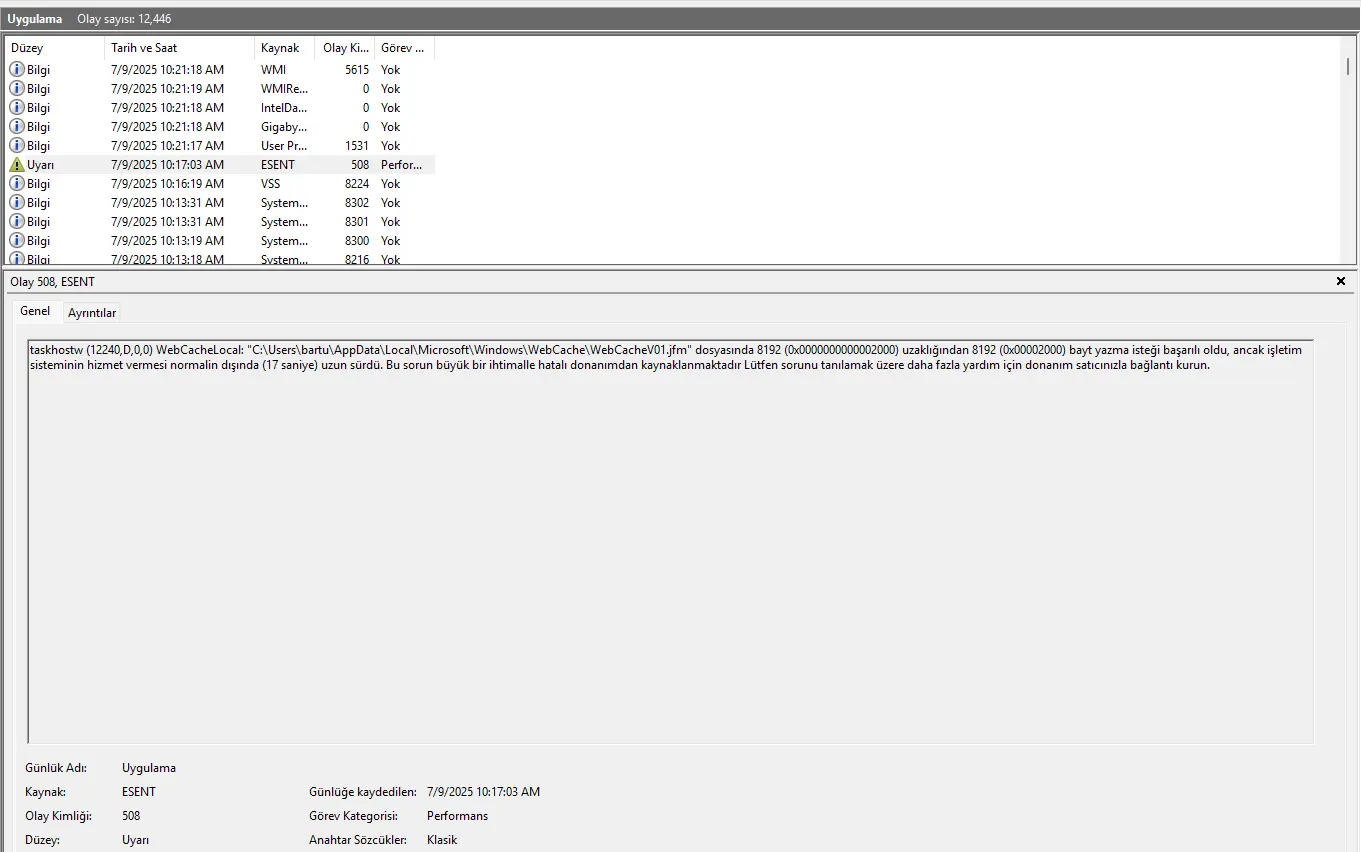1361x852 pixels.
Task: Click Olay Kimliği value 508
Action: [x=131, y=816]
